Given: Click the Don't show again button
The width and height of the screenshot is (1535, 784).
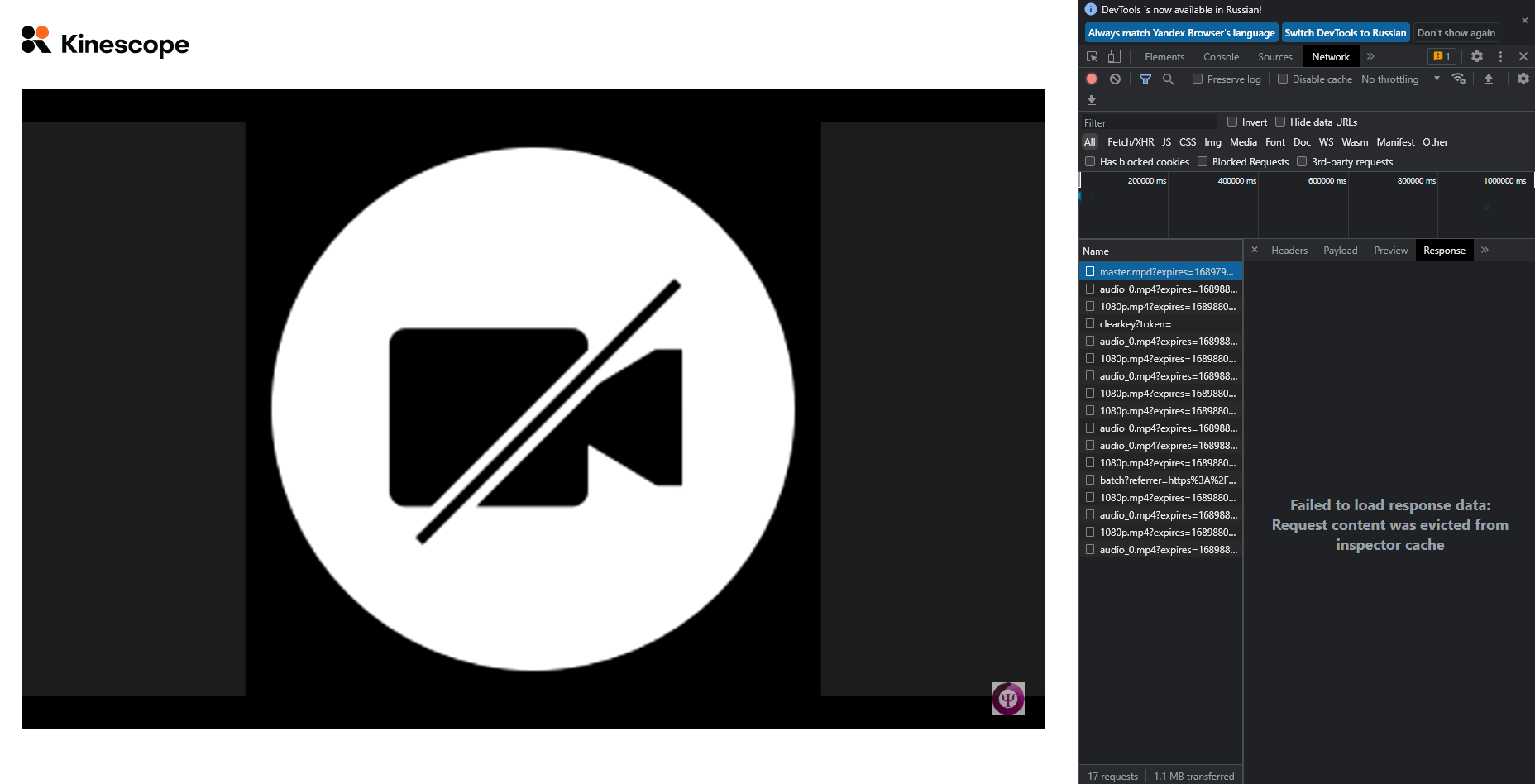Looking at the screenshot, I should click(1456, 32).
